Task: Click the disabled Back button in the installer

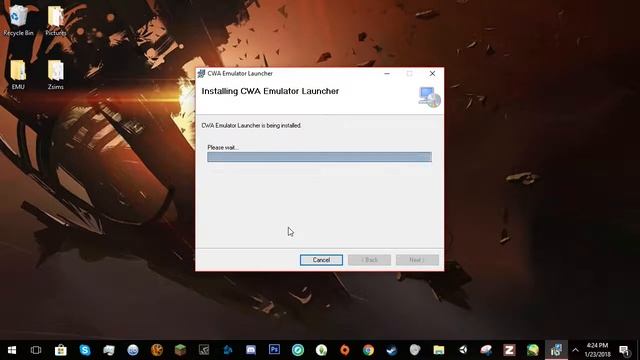Action: click(369, 260)
